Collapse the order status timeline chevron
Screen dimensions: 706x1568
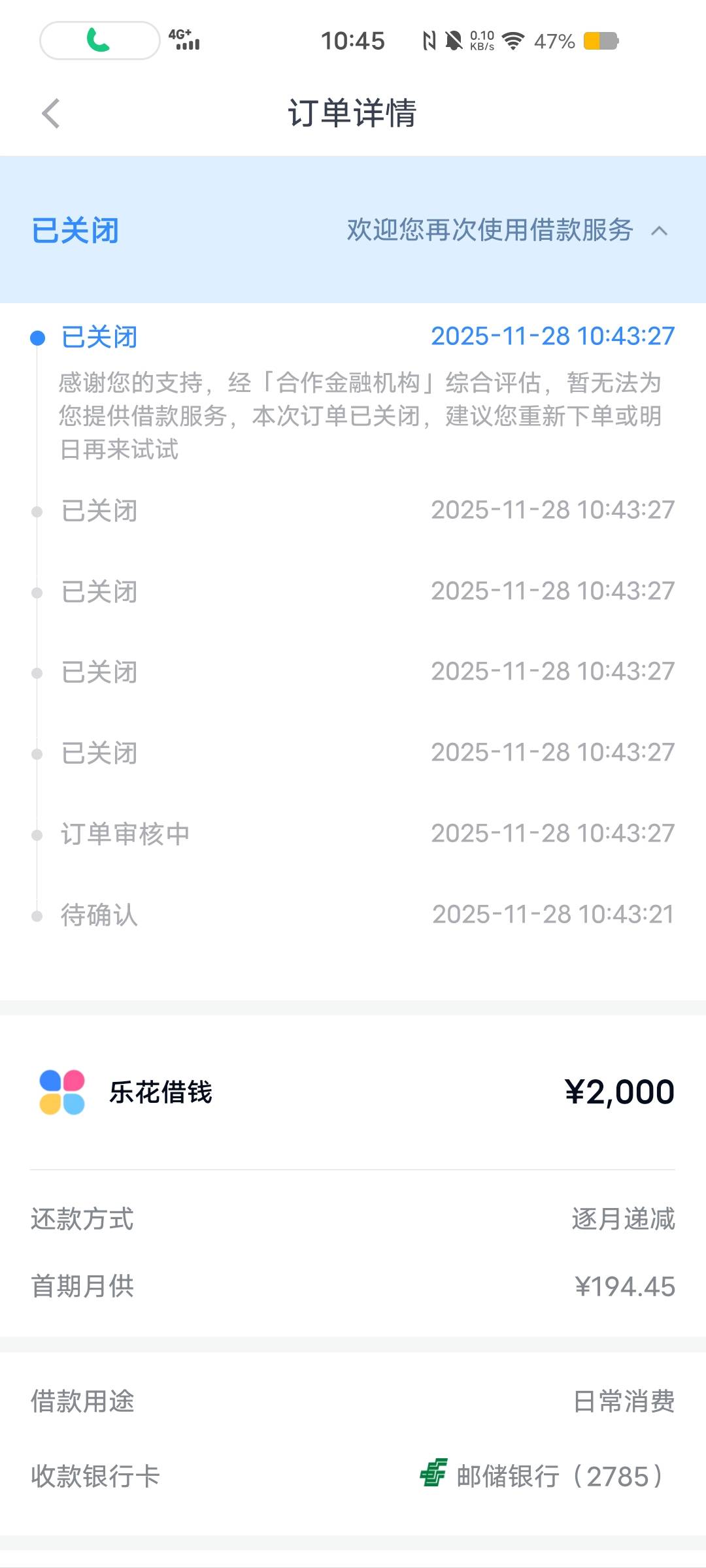[660, 231]
